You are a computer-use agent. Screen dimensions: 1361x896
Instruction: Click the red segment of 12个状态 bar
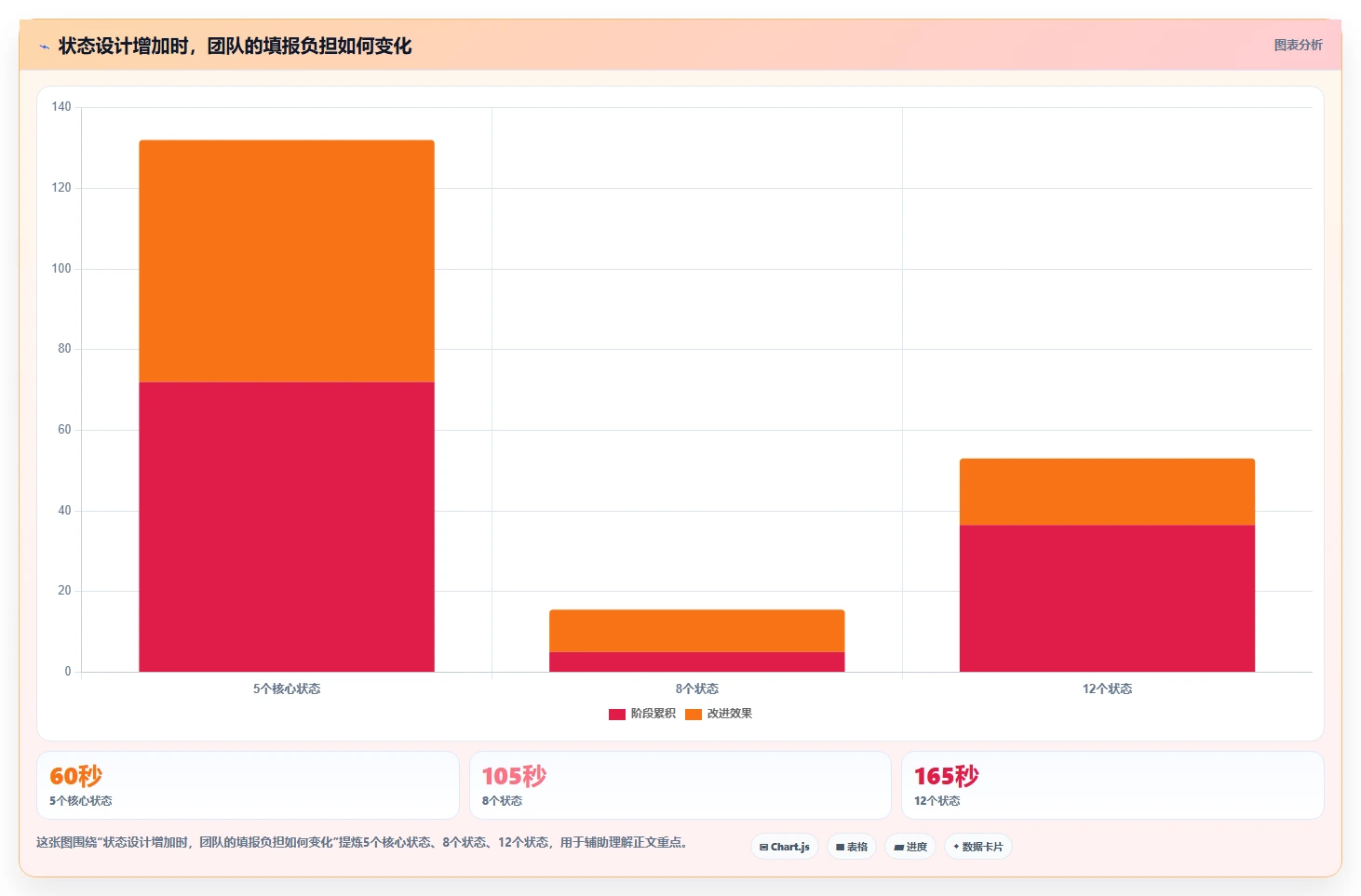coord(1107,598)
